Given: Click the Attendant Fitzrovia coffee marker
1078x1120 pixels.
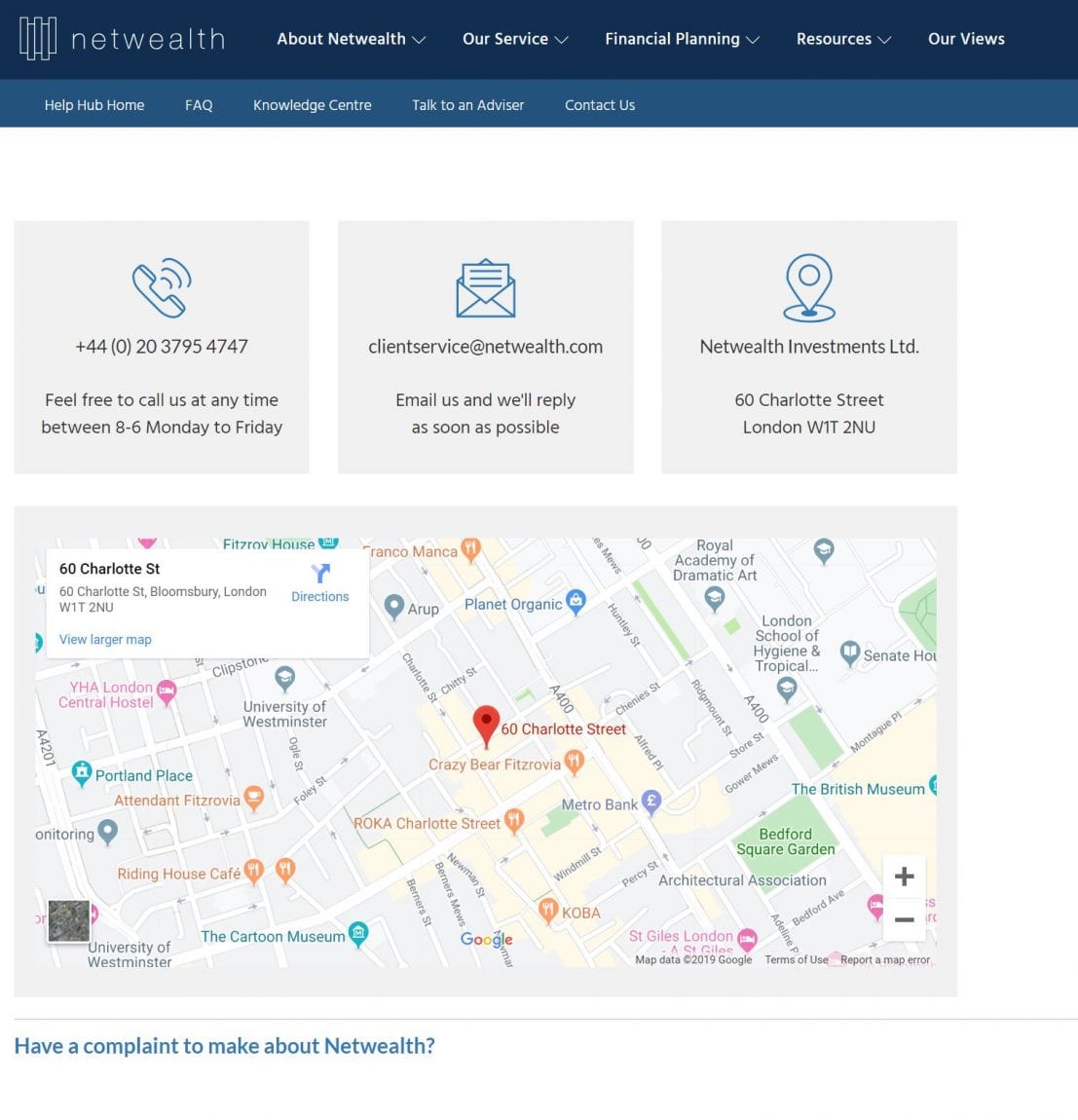Looking at the screenshot, I should pyautogui.click(x=253, y=798).
